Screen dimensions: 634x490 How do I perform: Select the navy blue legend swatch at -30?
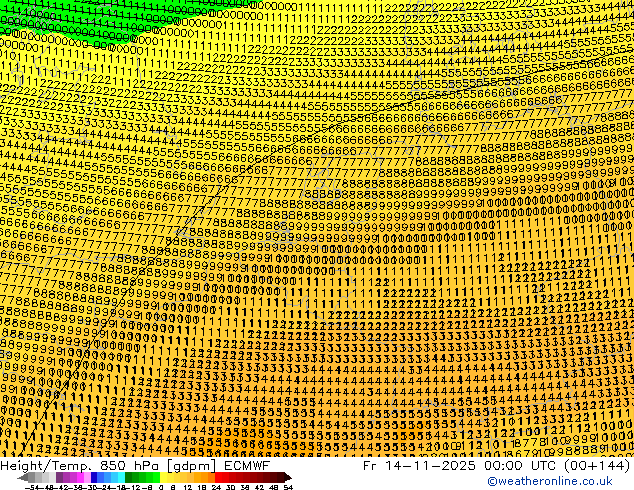[x=94, y=477]
